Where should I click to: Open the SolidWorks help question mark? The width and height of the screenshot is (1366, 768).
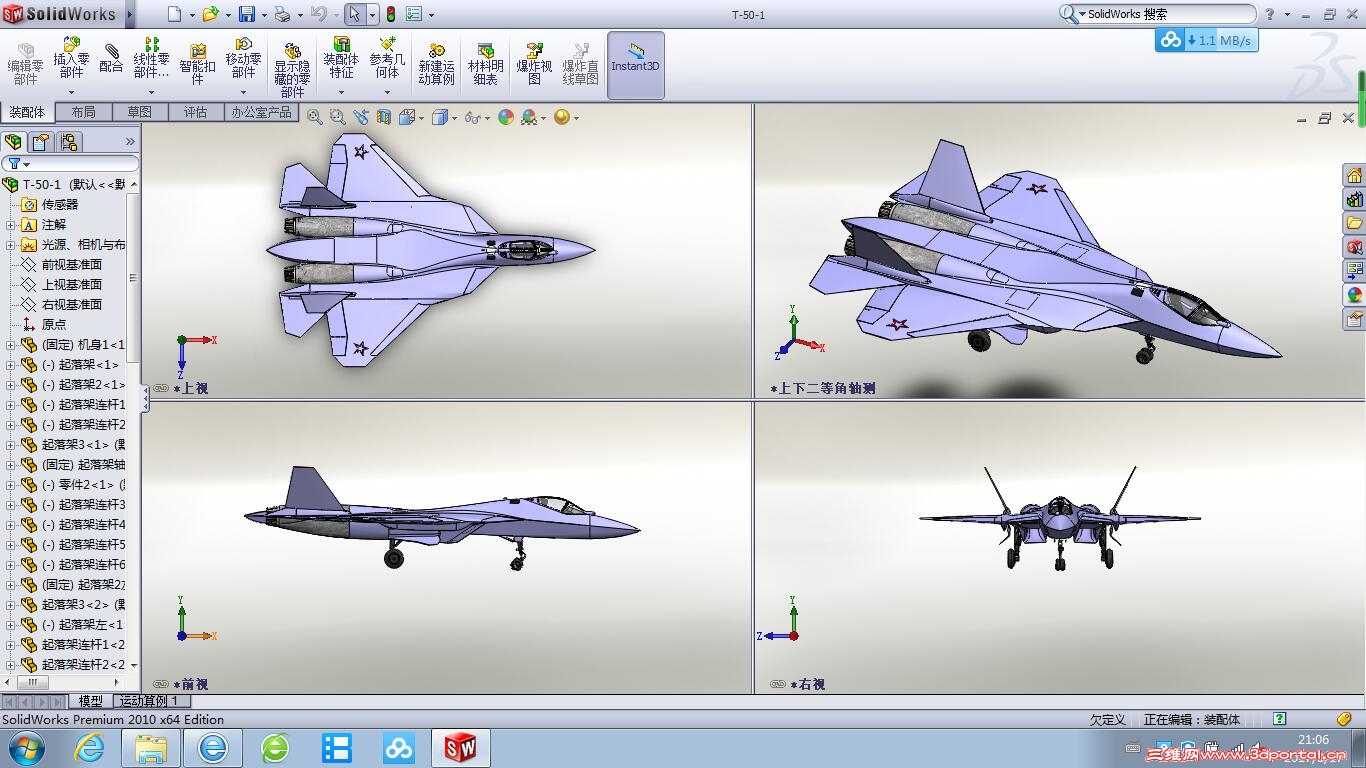tap(1270, 14)
